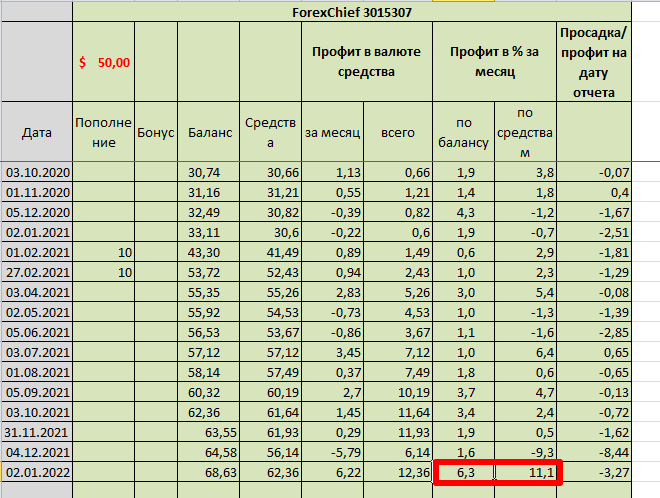This screenshot has height=498, width=660.
Task: Select date cell 27.02.2021
Action: (x=37, y=272)
